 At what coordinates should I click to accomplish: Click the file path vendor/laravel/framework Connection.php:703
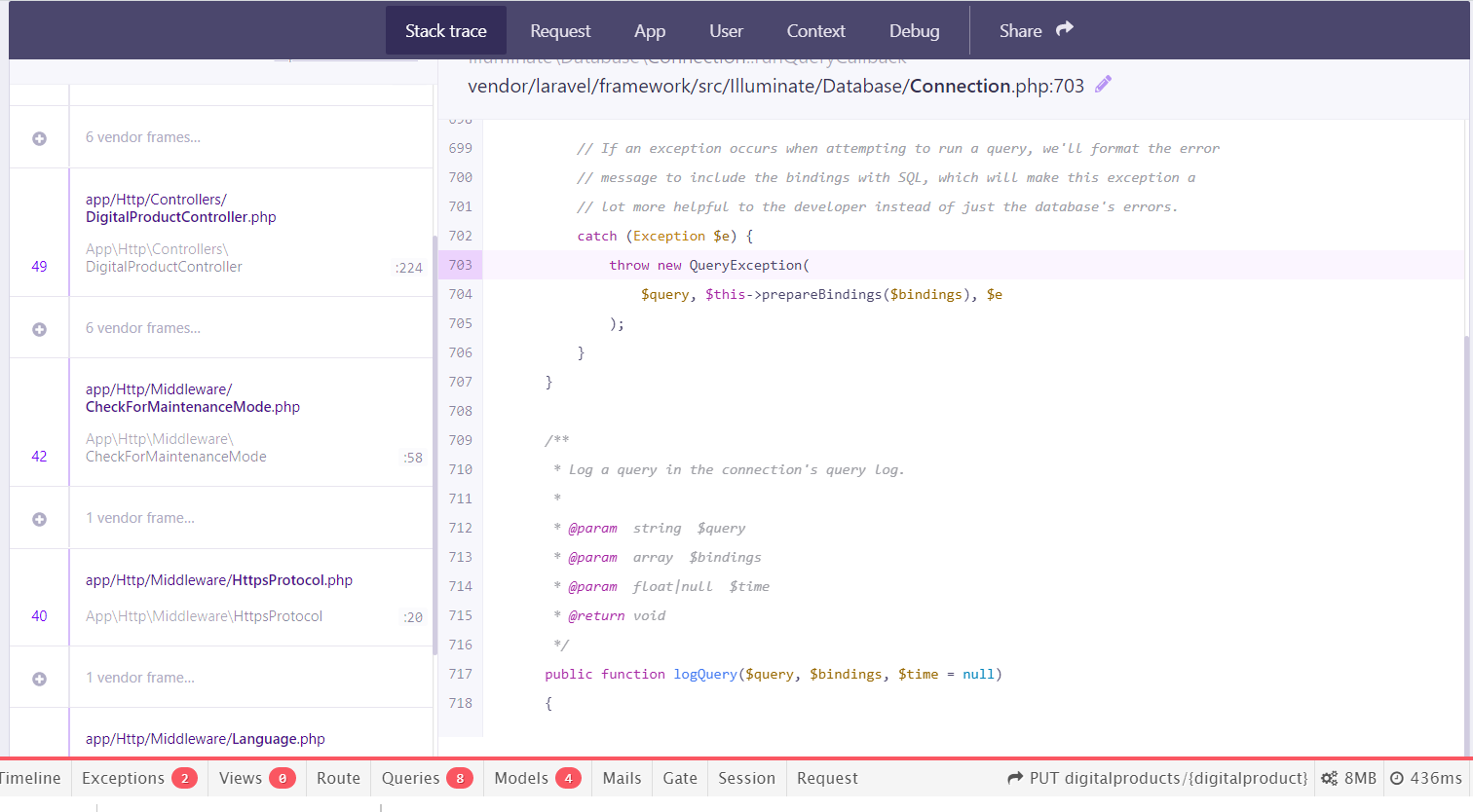[775, 86]
